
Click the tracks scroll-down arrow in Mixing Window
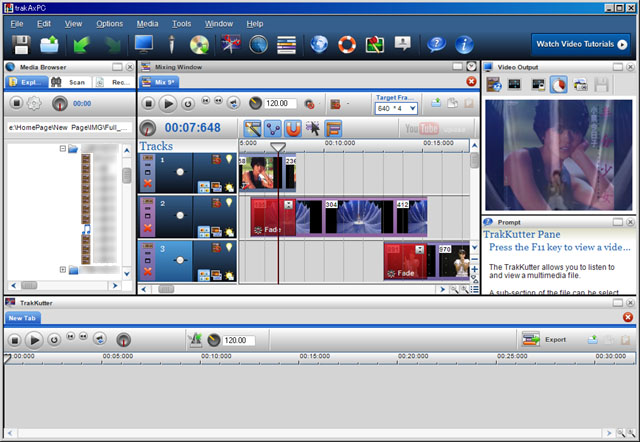point(474,247)
